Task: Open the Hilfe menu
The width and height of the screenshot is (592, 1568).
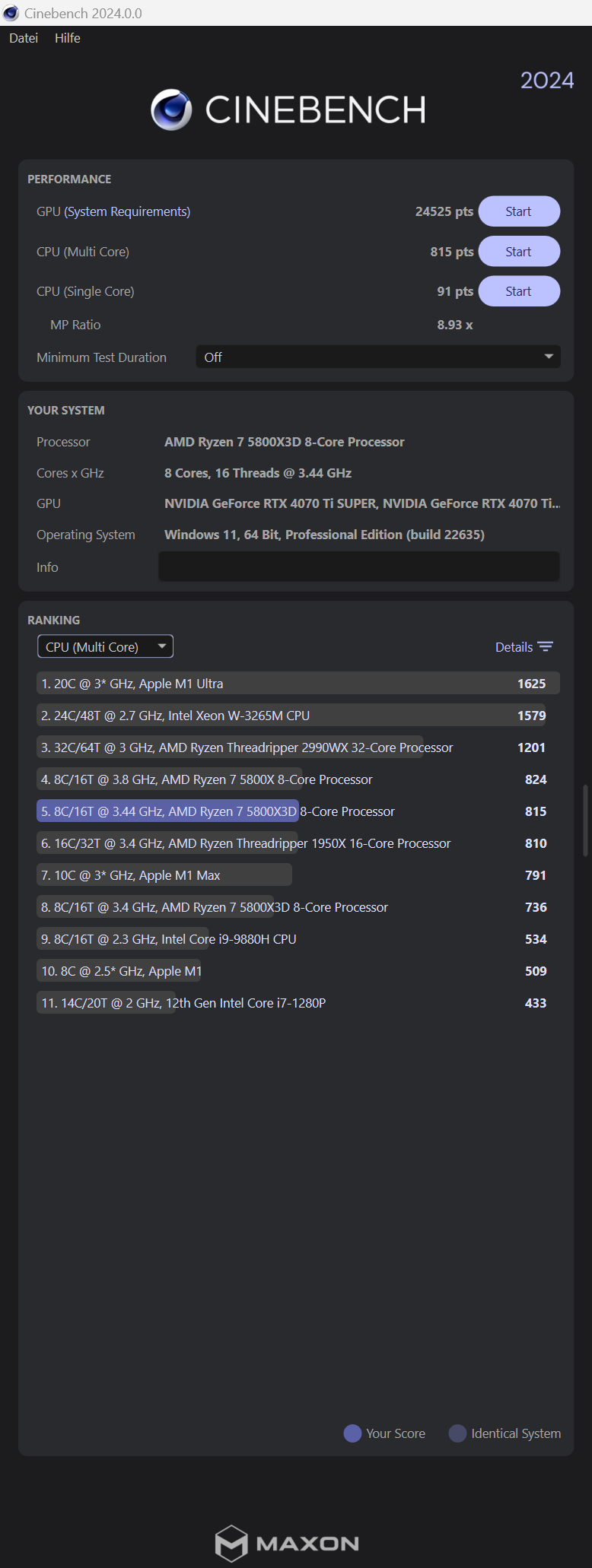Action: pyautogui.click(x=68, y=38)
